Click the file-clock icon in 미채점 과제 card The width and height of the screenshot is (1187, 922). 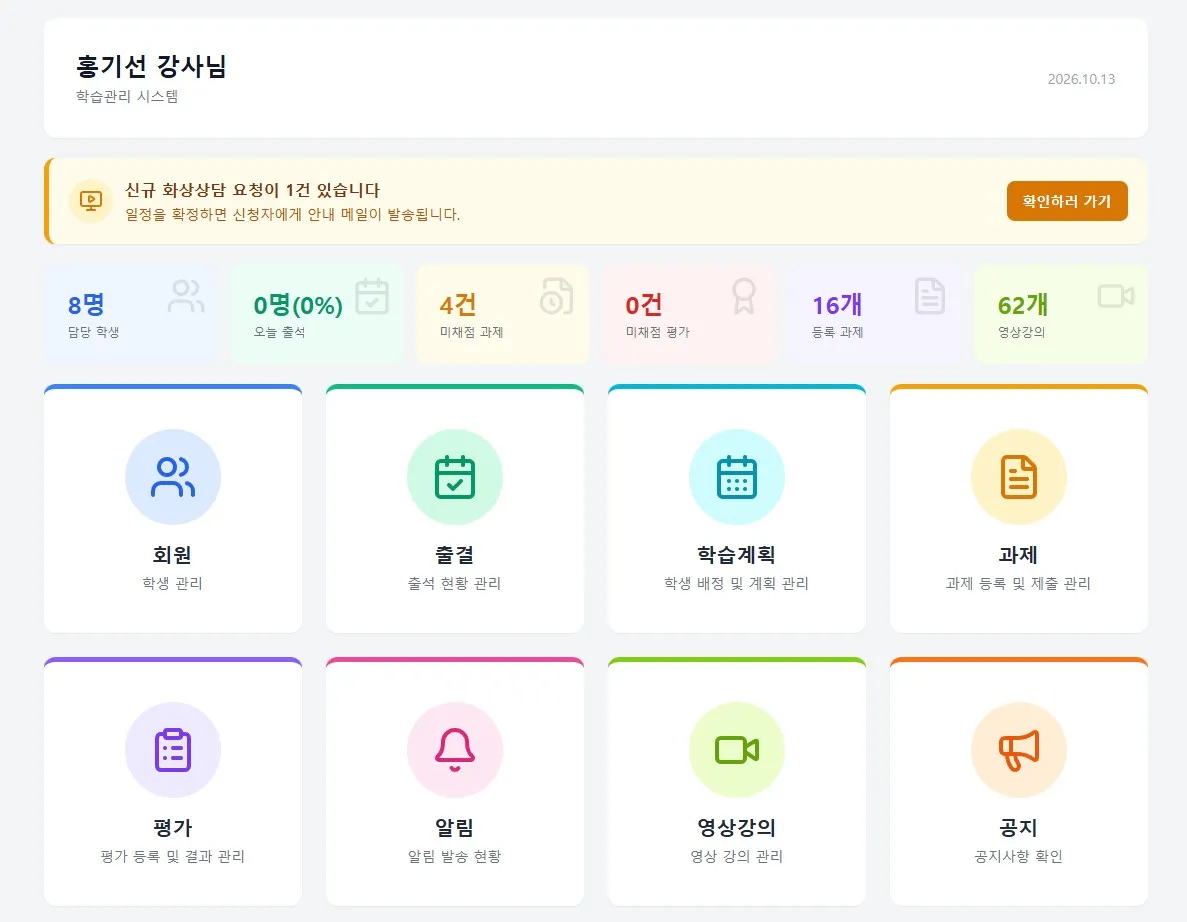click(x=557, y=296)
